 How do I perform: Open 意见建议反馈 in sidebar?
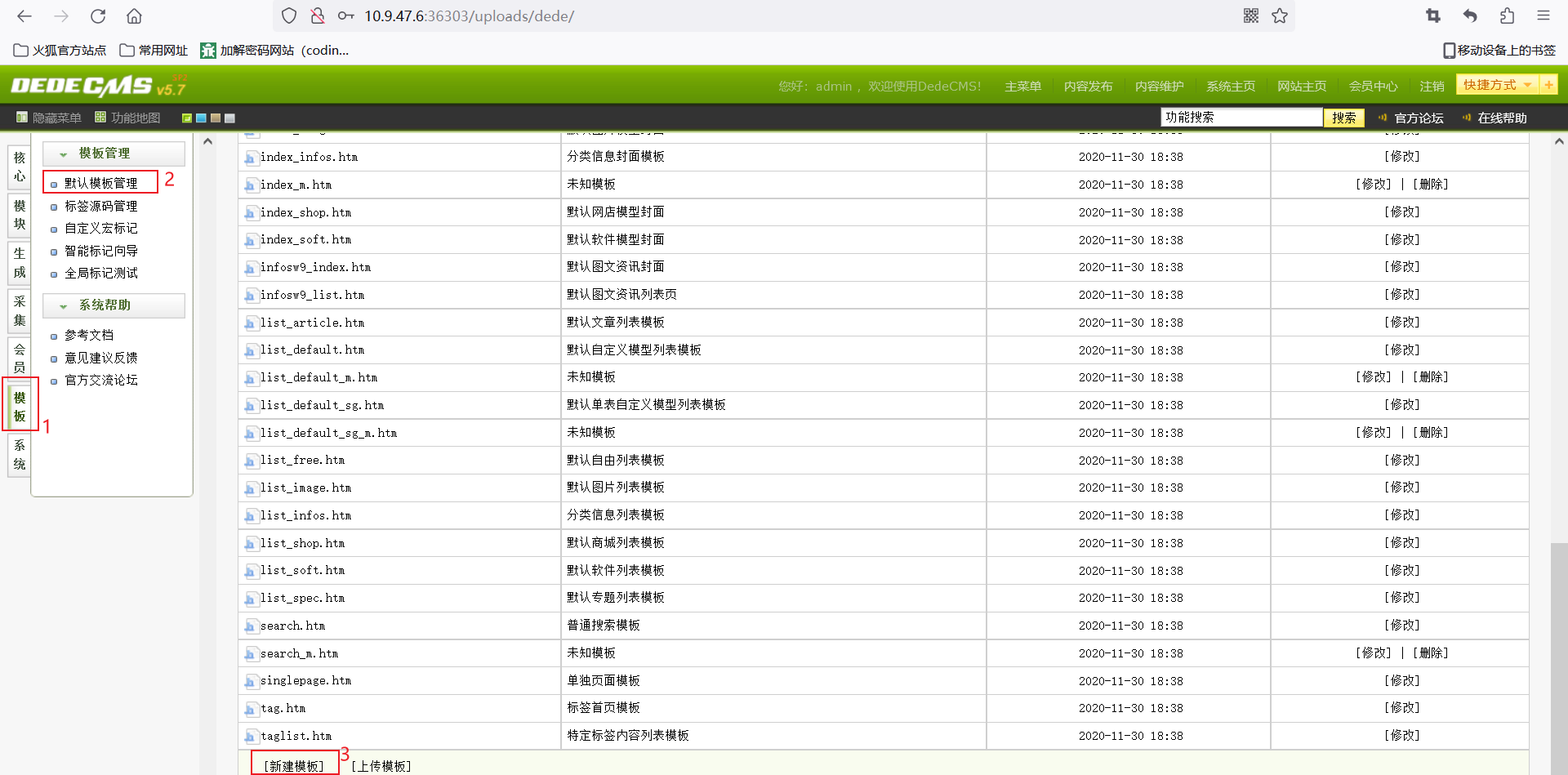coord(100,358)
